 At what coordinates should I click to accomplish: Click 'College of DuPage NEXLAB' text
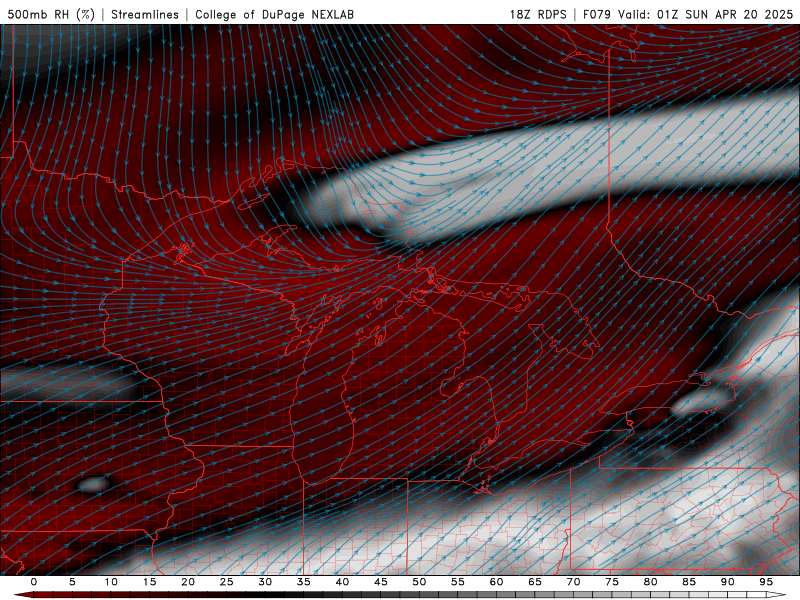[274, 14]
